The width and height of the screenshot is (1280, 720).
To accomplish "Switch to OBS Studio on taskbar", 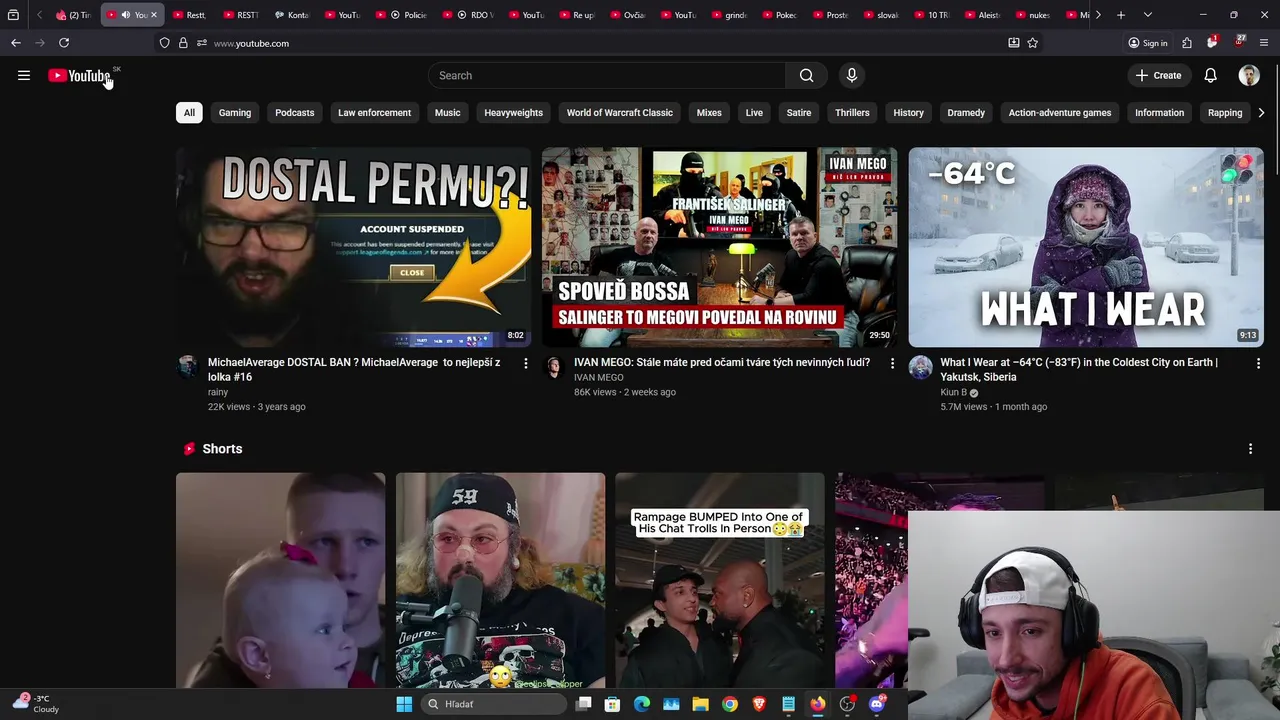I will point(847,704).
